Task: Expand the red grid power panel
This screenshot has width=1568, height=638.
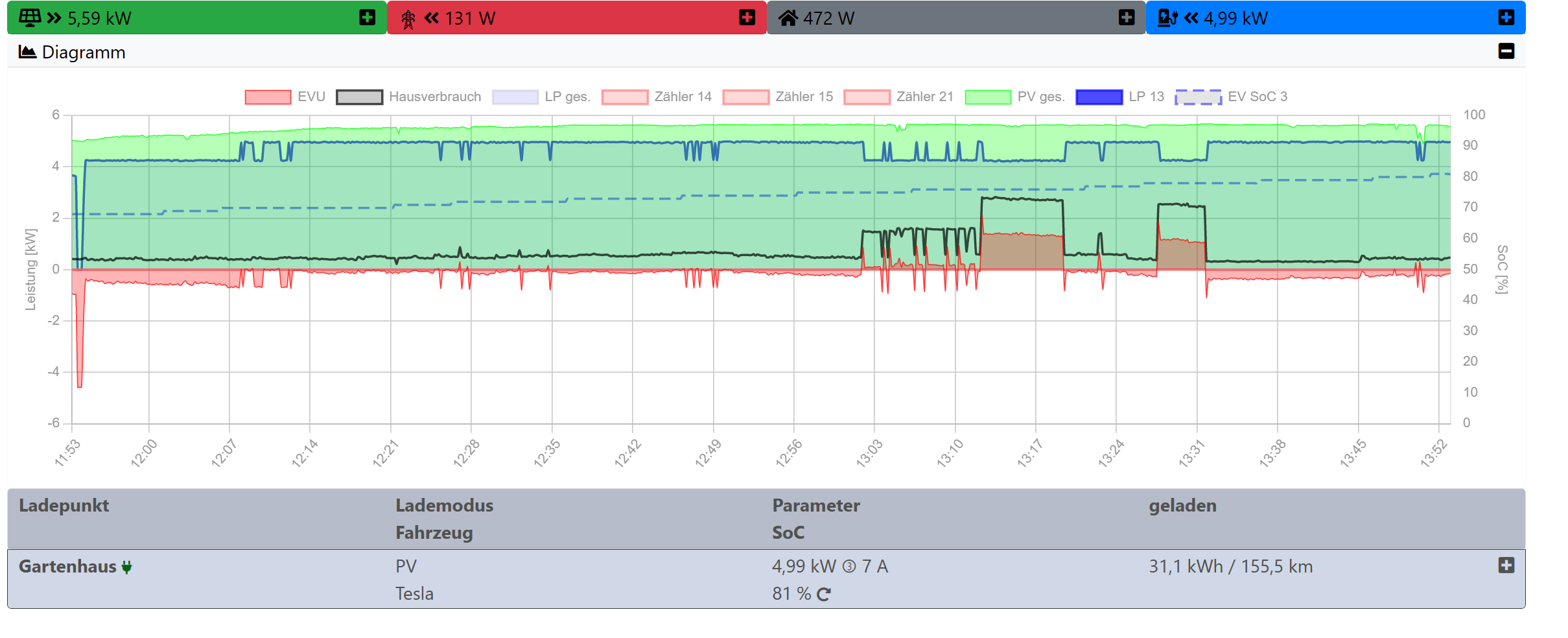Action: (x=747, y=18)
